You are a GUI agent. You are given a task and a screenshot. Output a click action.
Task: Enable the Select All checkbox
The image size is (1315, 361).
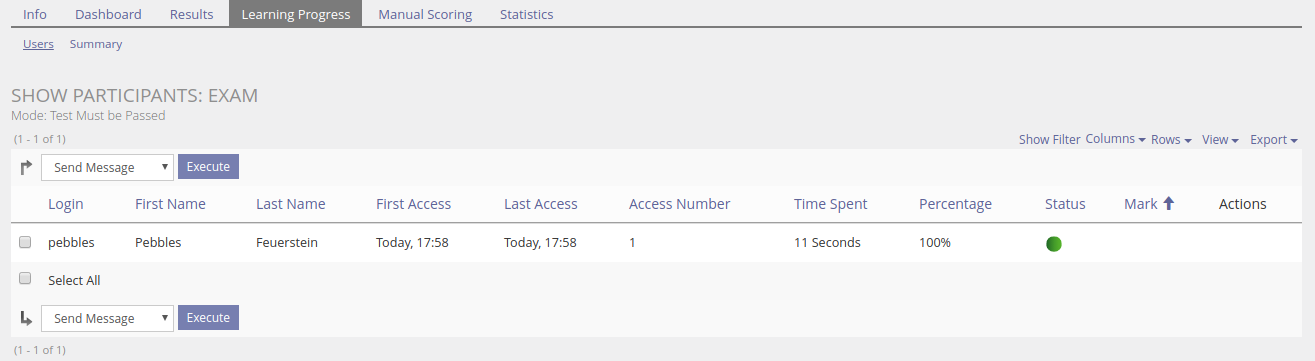click(x=25, y=279)
